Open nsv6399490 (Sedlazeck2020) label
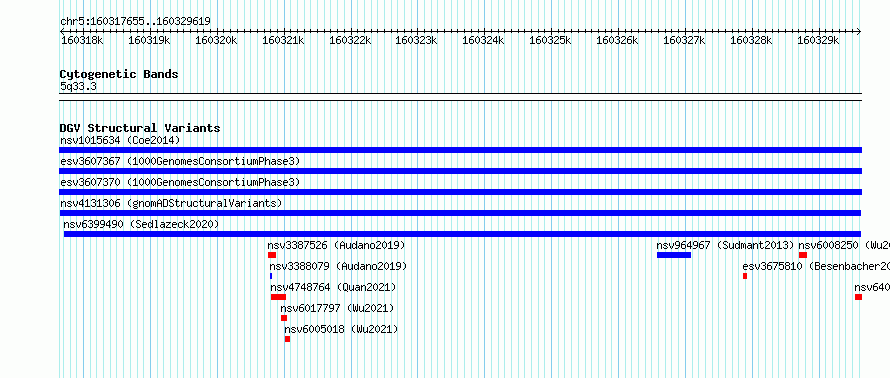 (x=141, y=224)
